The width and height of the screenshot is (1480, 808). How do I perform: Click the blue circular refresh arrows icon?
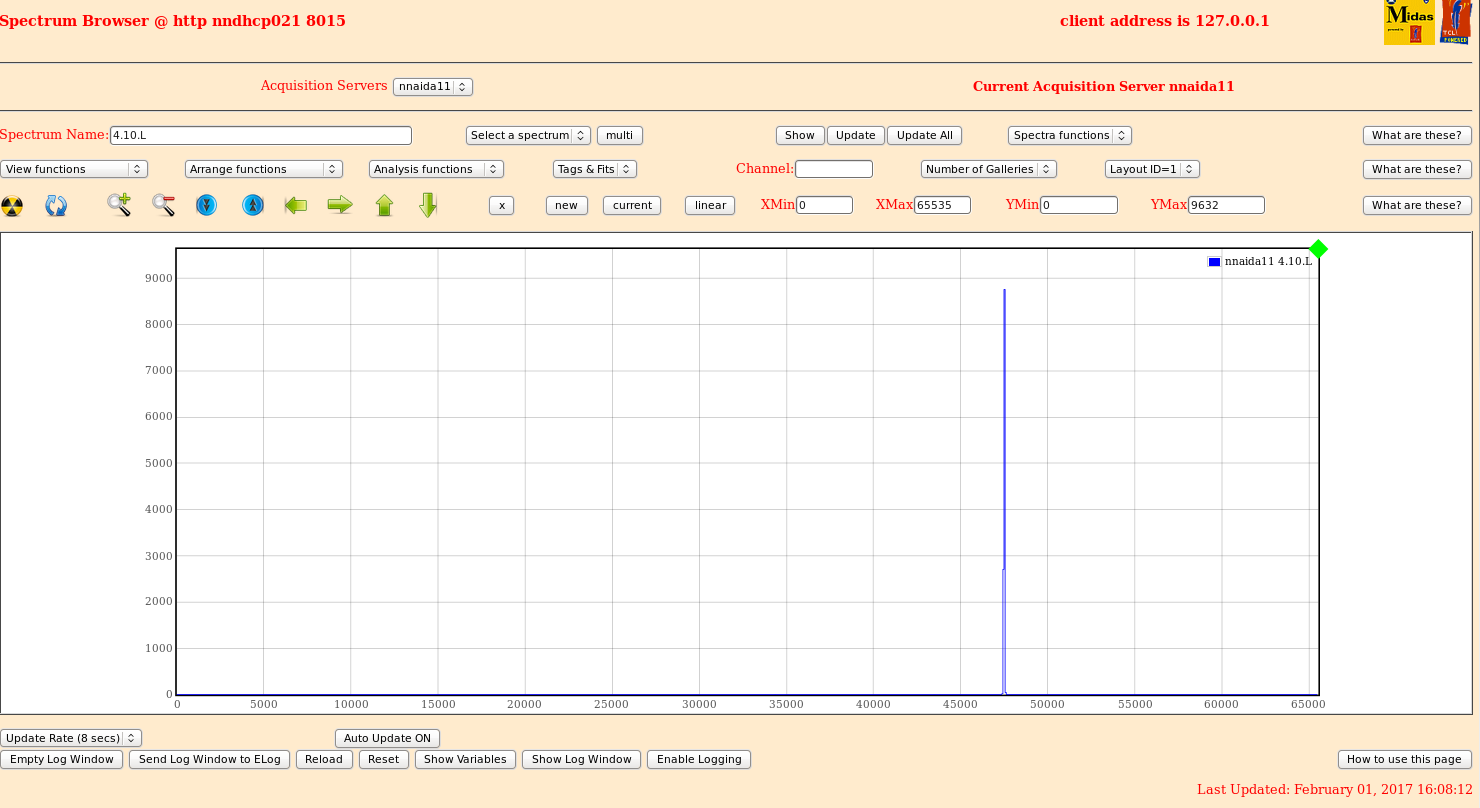tap(56, 206)
